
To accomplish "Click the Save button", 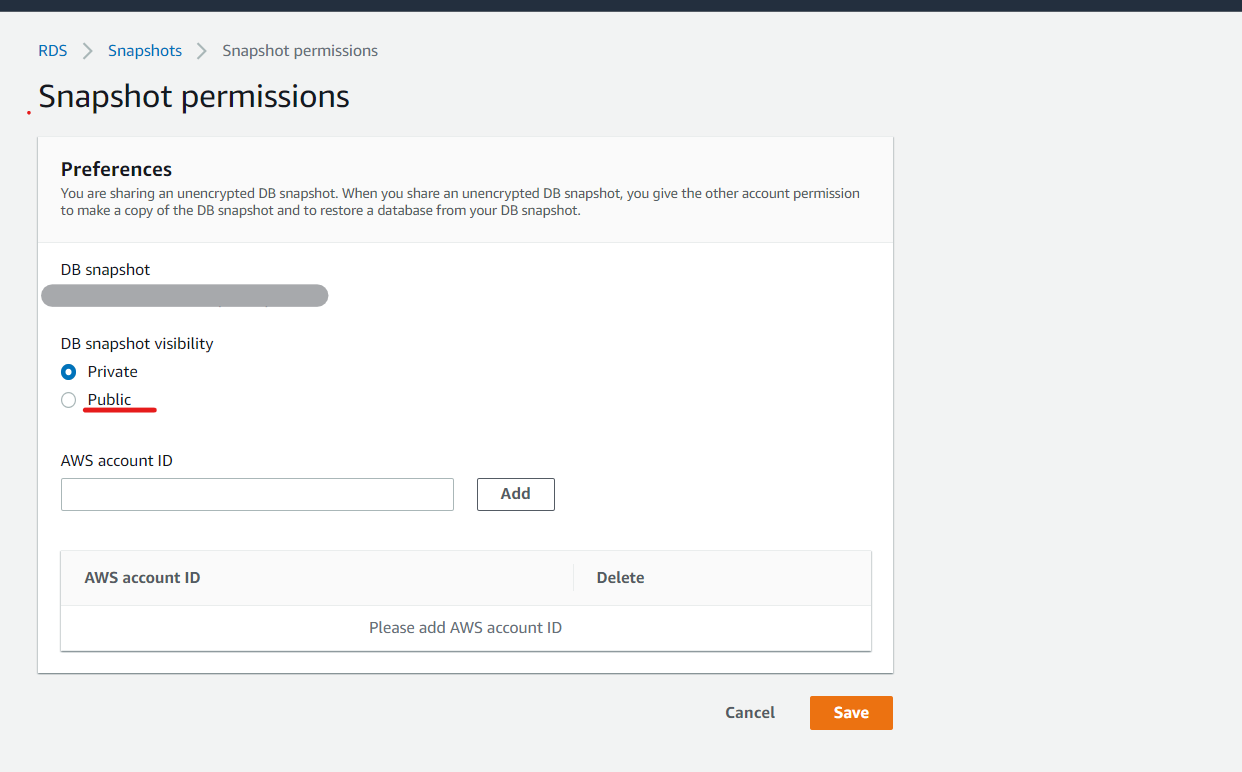I will point(851,712).
